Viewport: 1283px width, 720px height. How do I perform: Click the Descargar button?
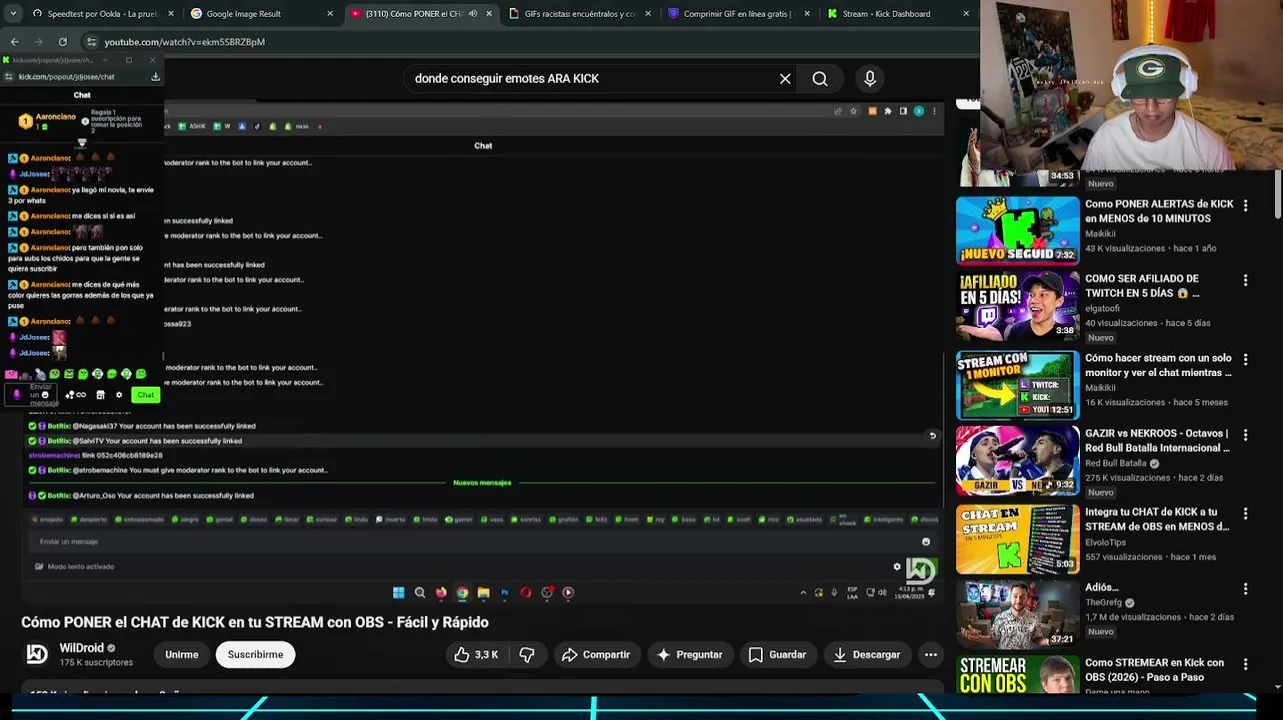[867, 655]
